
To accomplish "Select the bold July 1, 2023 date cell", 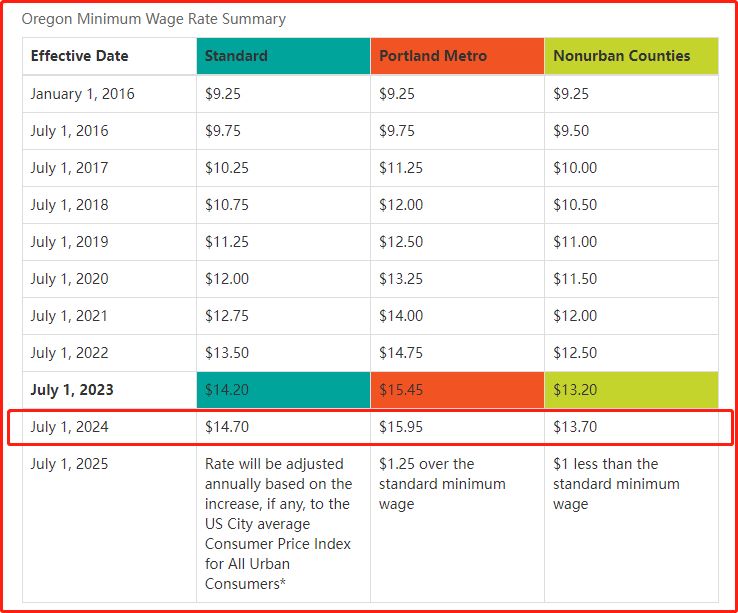I will click(72, 390).
